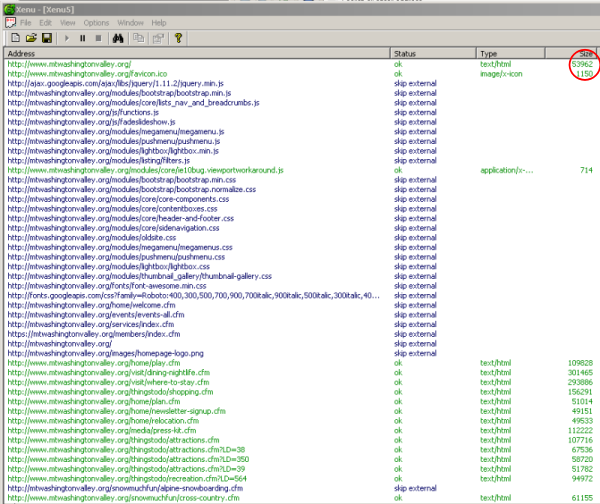
Task: Select the fonts.googleapis.com Roboto row
Action: [300, 295]
